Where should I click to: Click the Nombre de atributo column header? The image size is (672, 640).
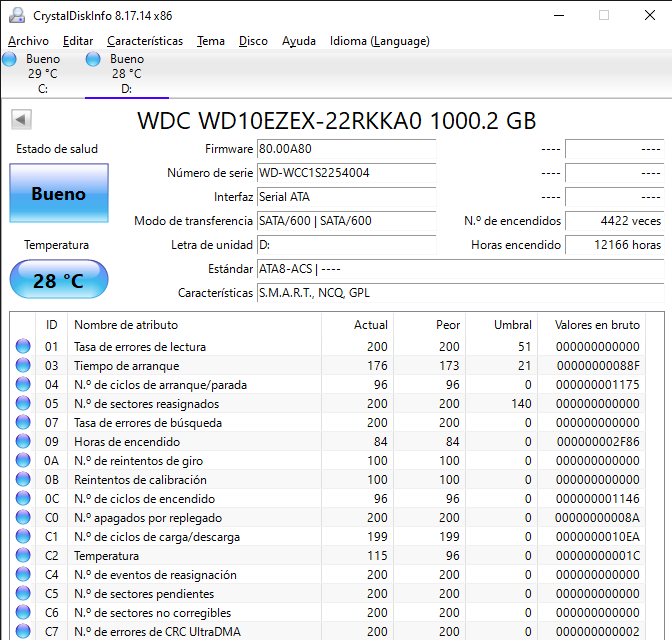point(194,325)
